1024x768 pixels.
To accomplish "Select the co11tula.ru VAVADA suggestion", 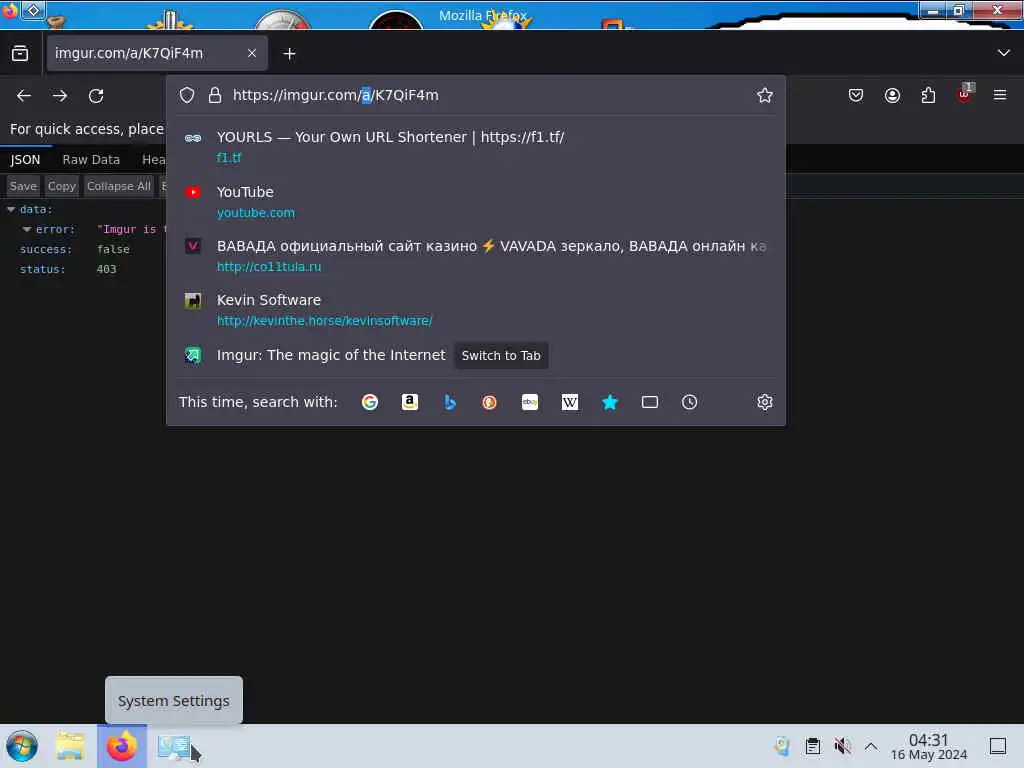I will (475, 256).
